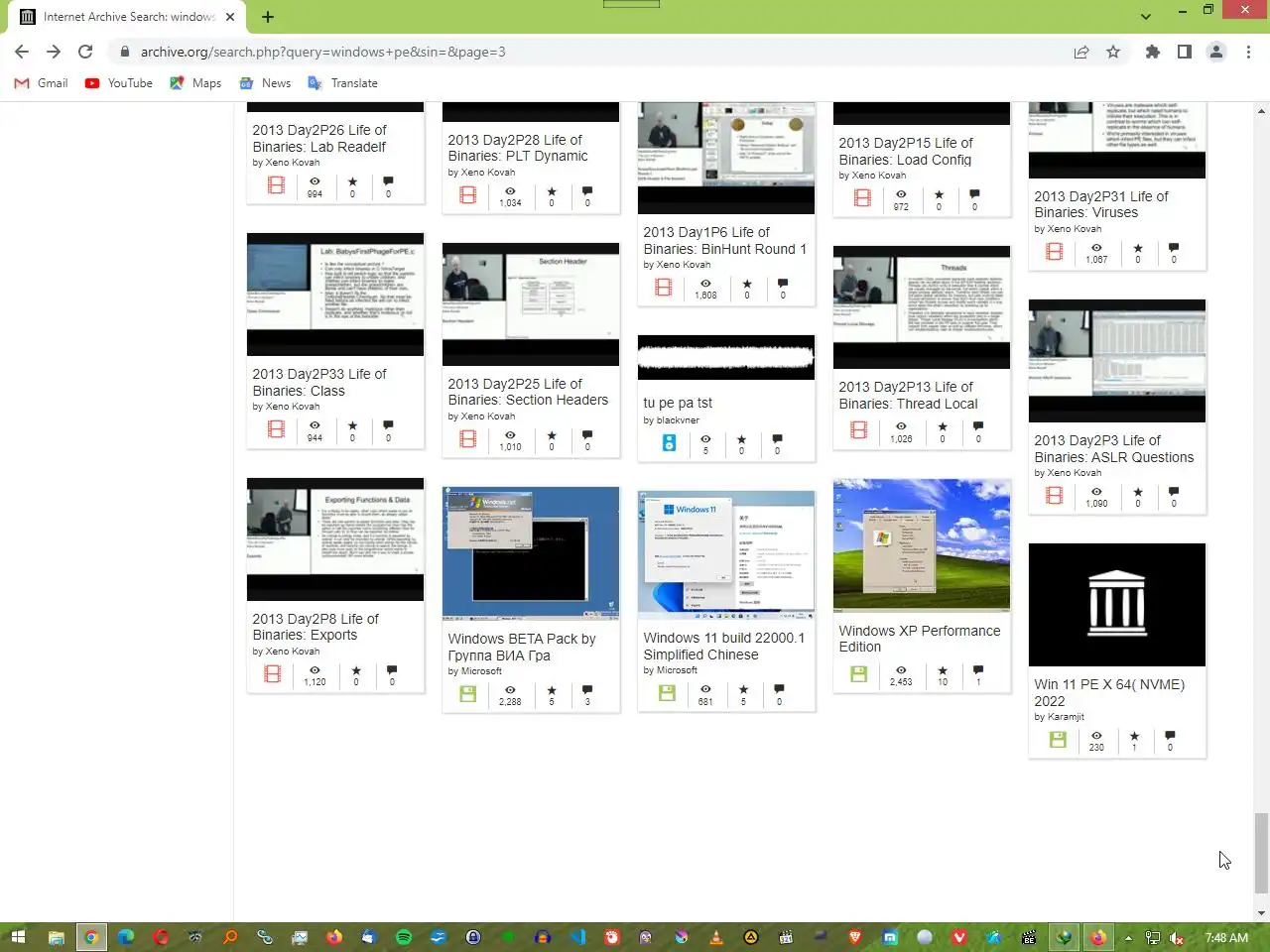Close the Internet Archive Search tab
Image resolution: width=1270 pixels, height=952 pixels.
point(230,17)
